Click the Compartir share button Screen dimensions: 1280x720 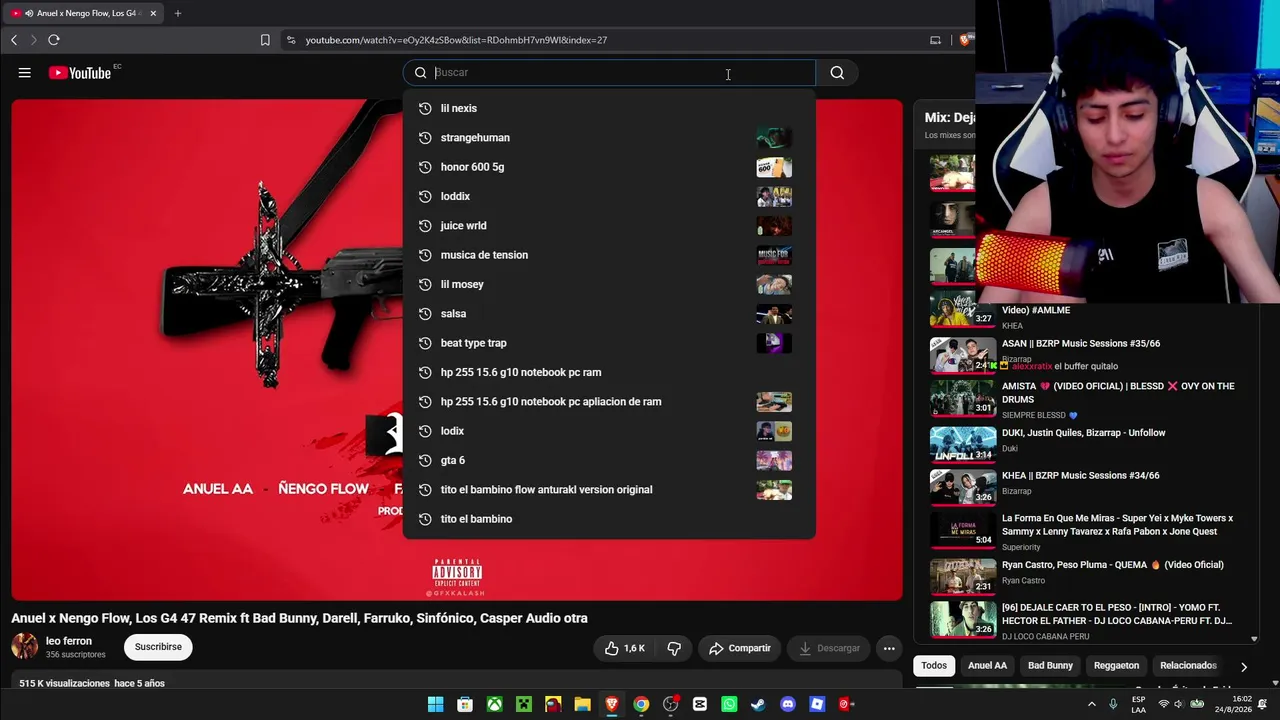(x=740, y=648)
